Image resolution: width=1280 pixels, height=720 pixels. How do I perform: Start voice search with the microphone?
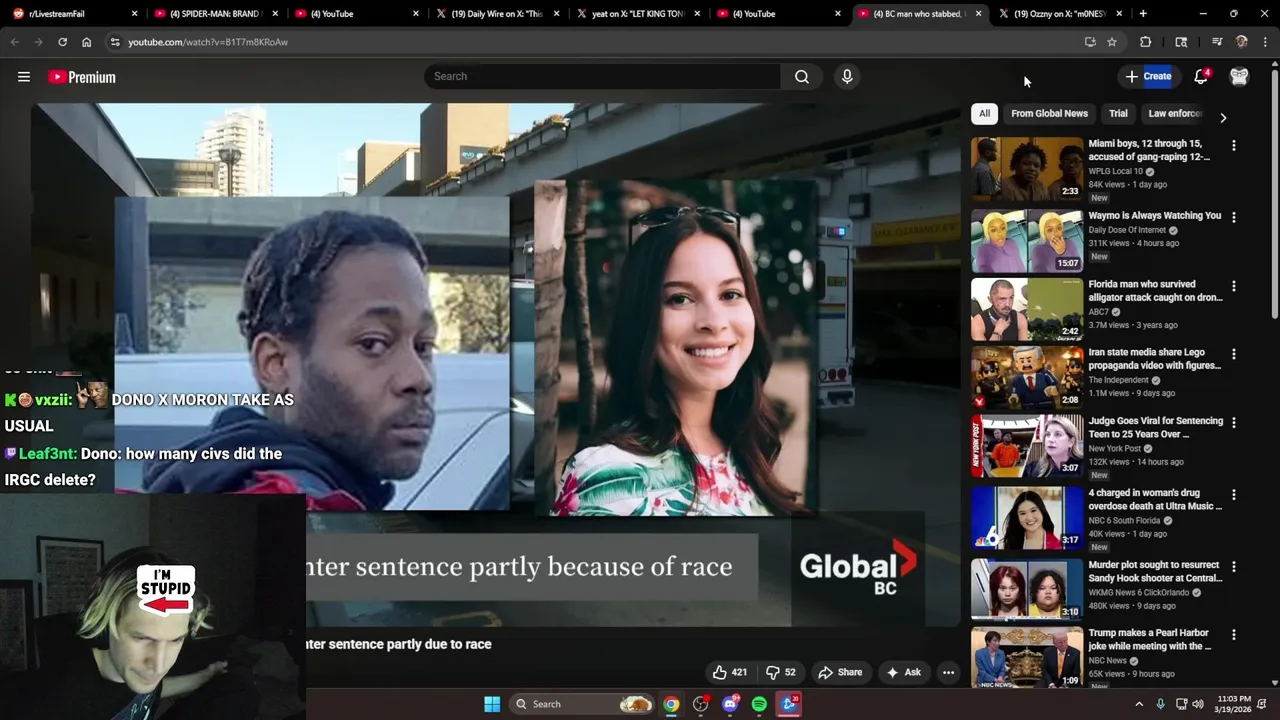(x=847, y=77)
